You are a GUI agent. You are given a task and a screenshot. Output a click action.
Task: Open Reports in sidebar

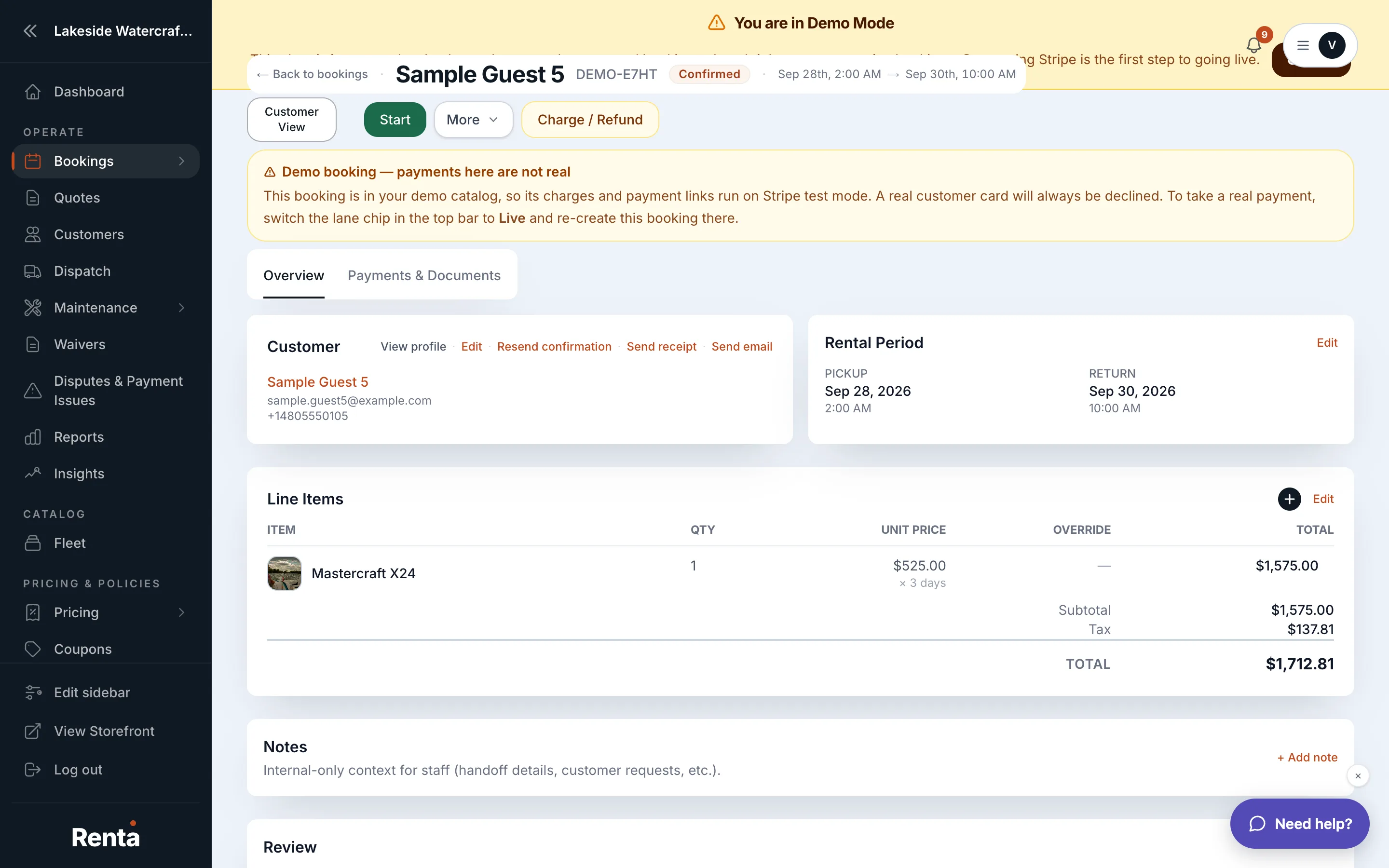pyautogui.click(x=106, y=437)
